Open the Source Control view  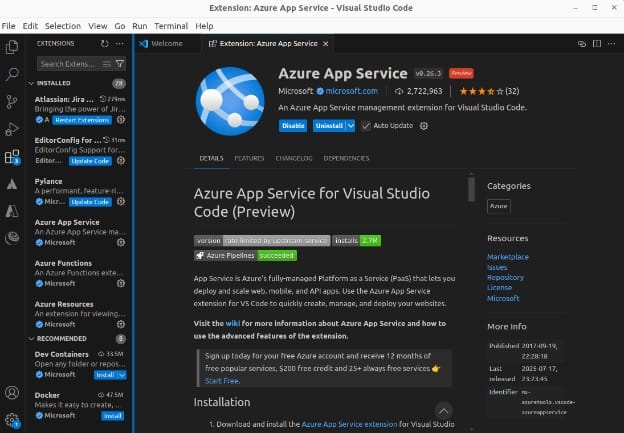12,102
